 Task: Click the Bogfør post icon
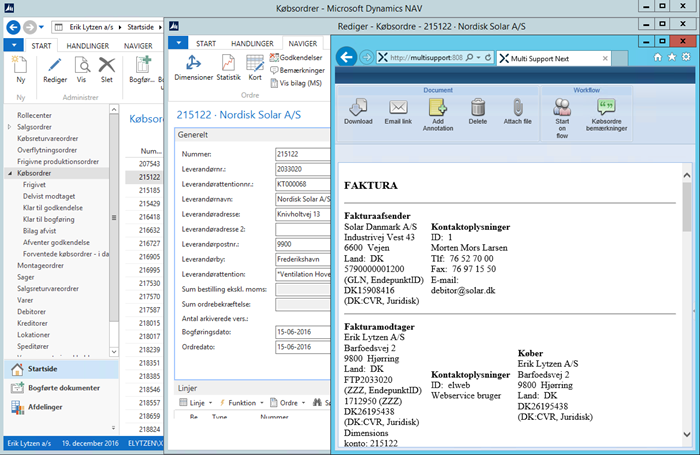coord(143,66)
